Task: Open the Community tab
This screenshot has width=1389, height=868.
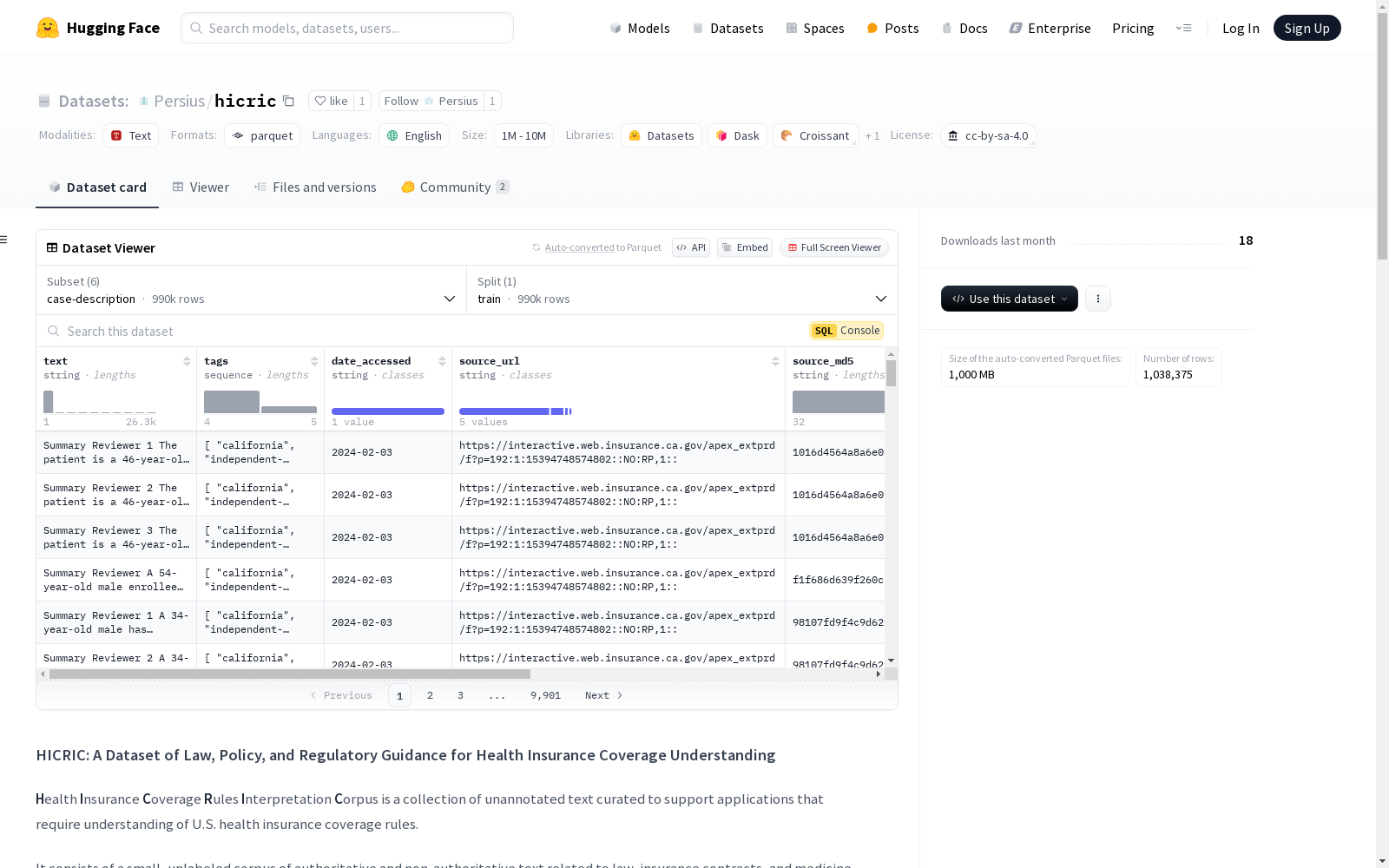Action: click(x=455, y=187)
